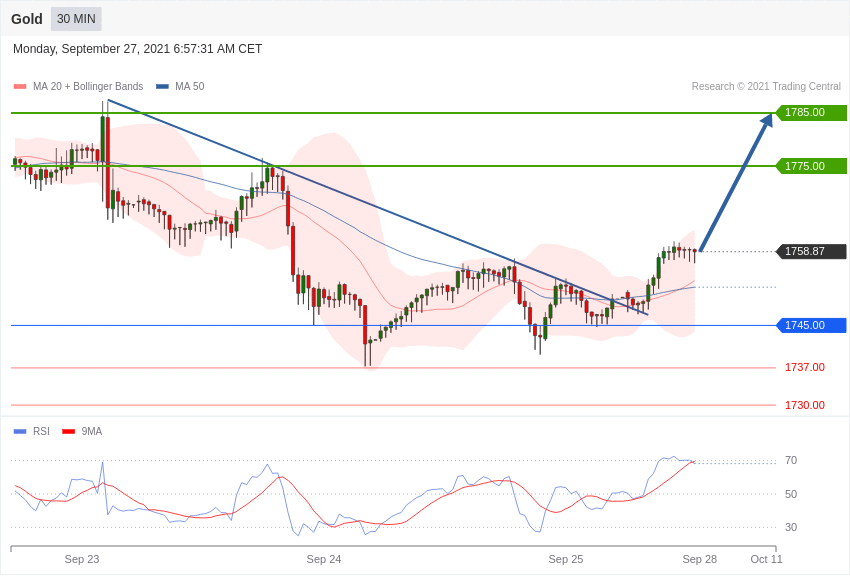Click the blue MA 50 legend swatch
The height and width of the screenshot is (576, 850).
(162, 87)
